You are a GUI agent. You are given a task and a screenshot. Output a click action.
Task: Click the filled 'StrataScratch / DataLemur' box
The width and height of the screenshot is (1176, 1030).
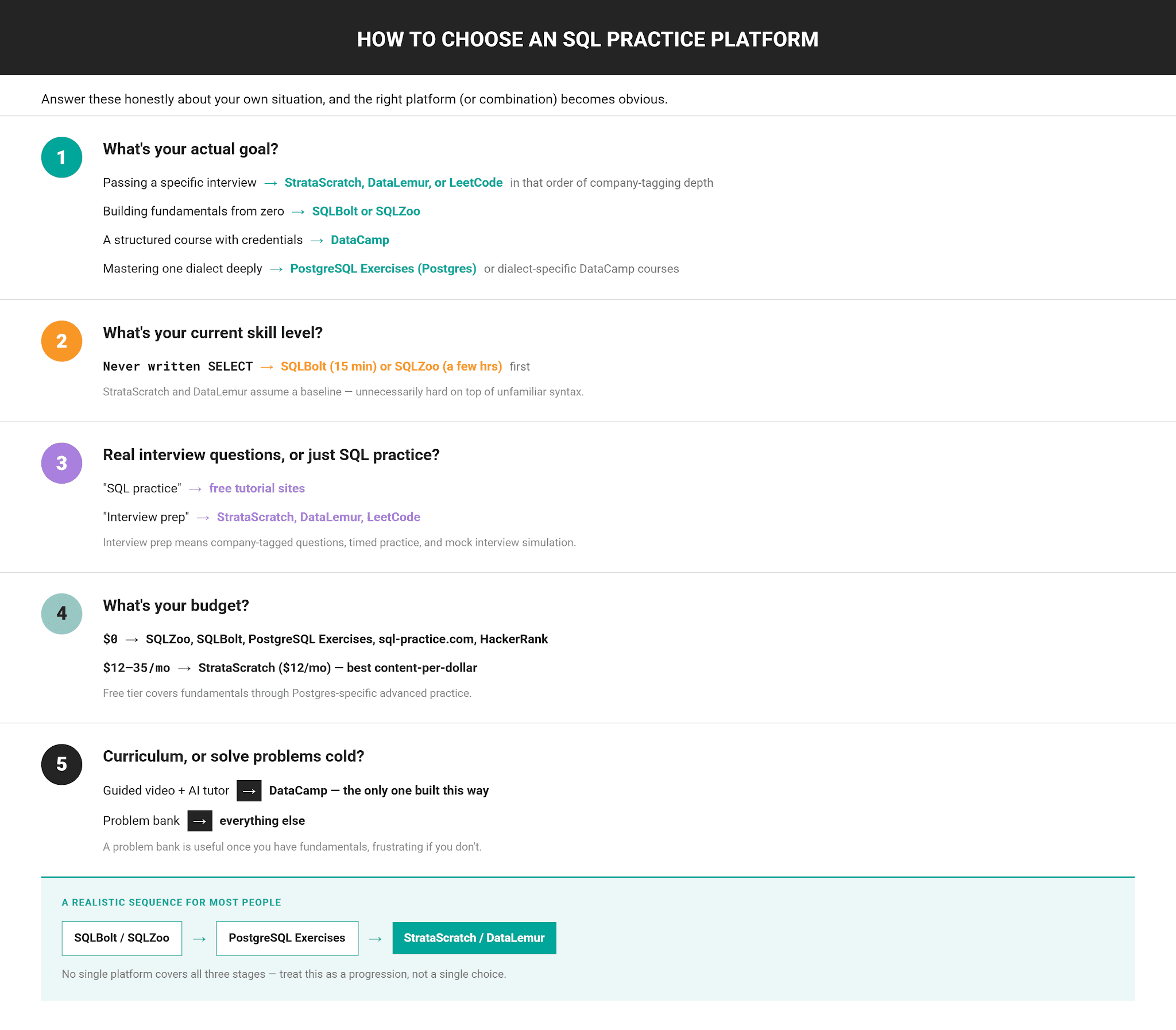tap(474, 938)
